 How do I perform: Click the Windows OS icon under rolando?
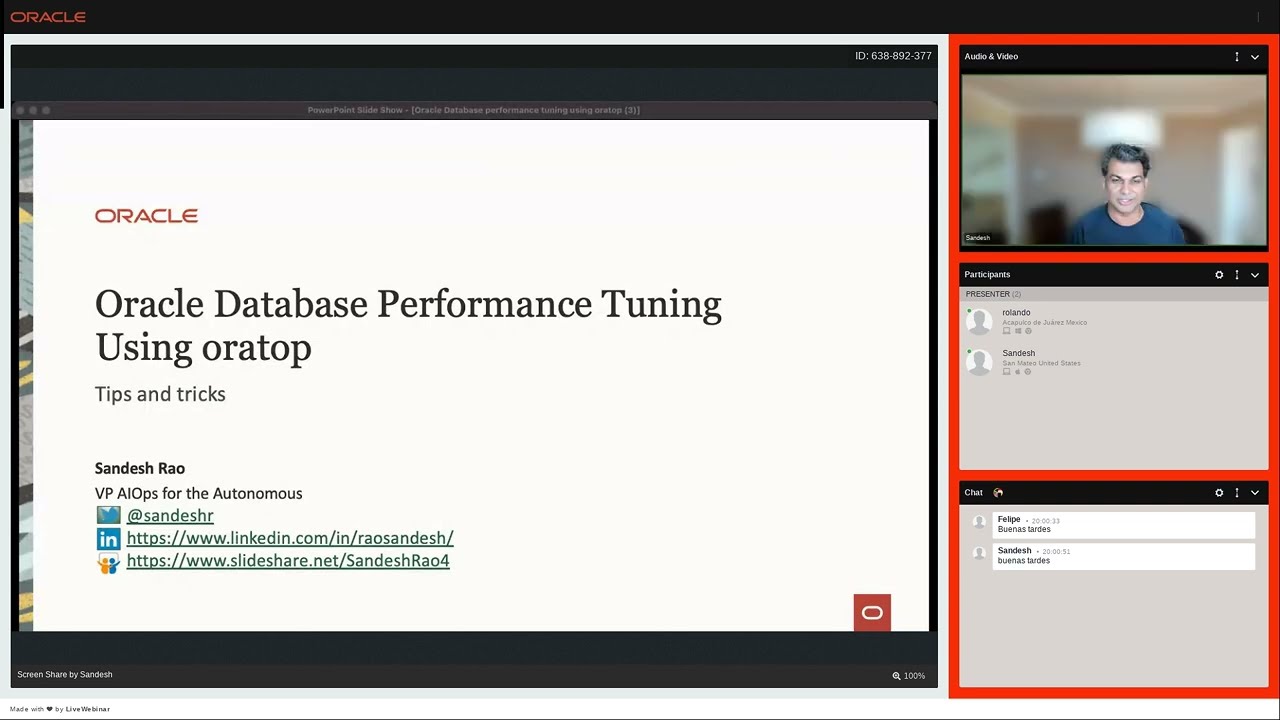pyautogui.click(x=1018, y=331)
